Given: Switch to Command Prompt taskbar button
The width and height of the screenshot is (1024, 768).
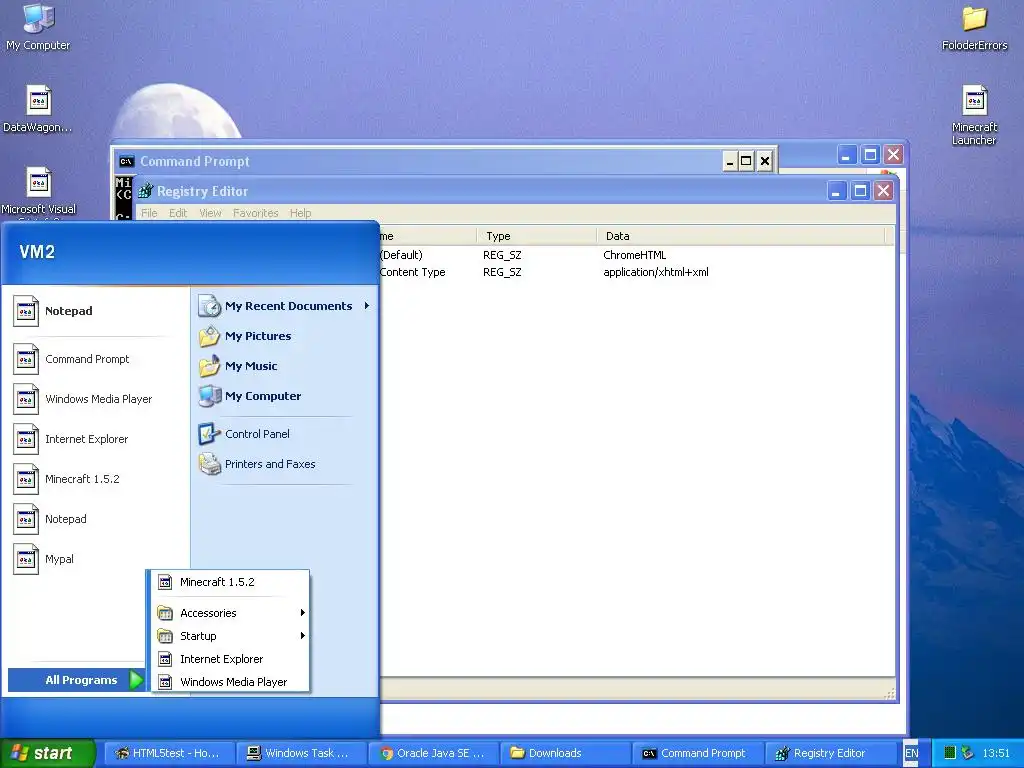Looking at the screenshot, I should click(697, 754).
